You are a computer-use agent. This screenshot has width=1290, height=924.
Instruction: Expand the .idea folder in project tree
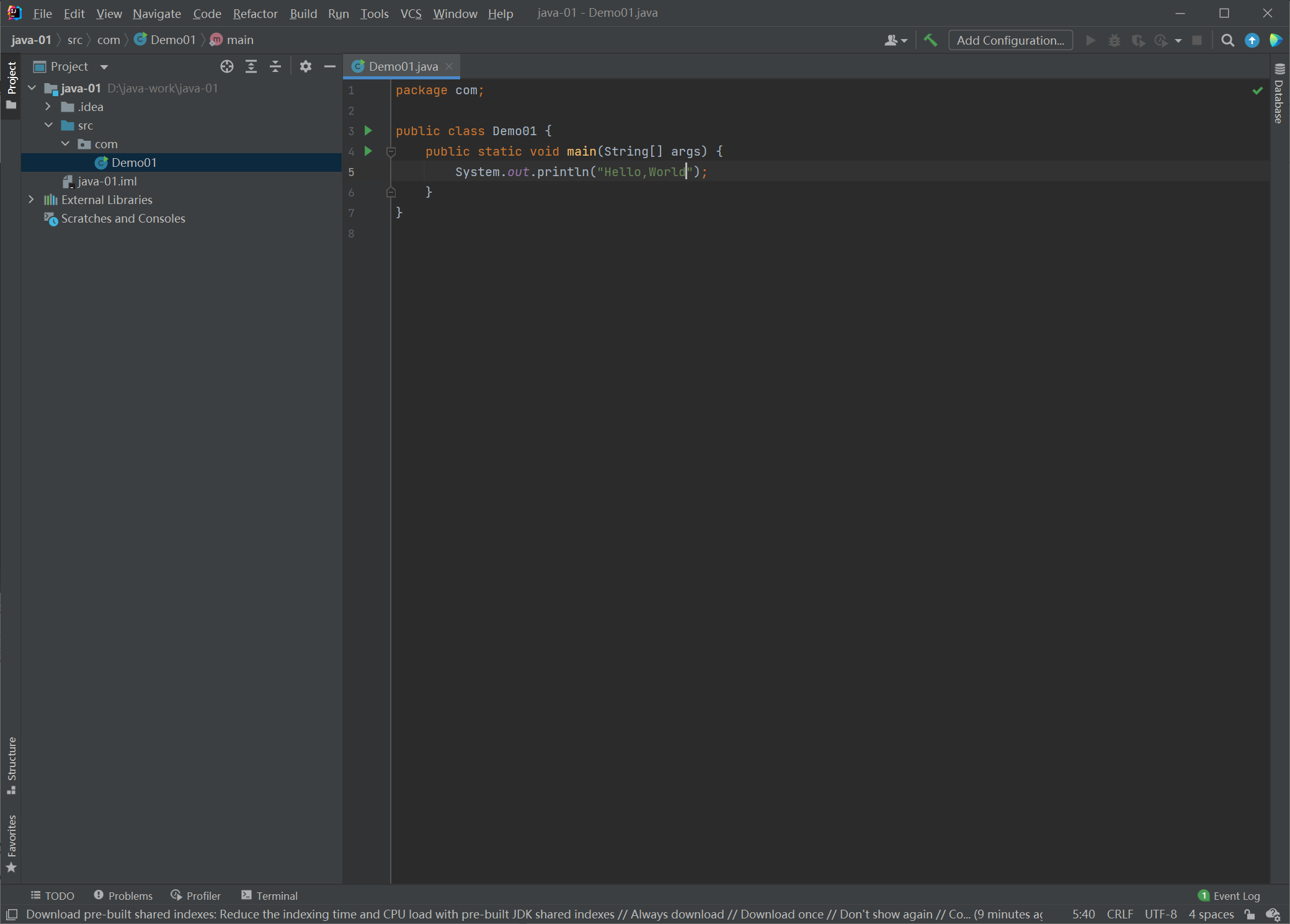[x=48, y=107]
